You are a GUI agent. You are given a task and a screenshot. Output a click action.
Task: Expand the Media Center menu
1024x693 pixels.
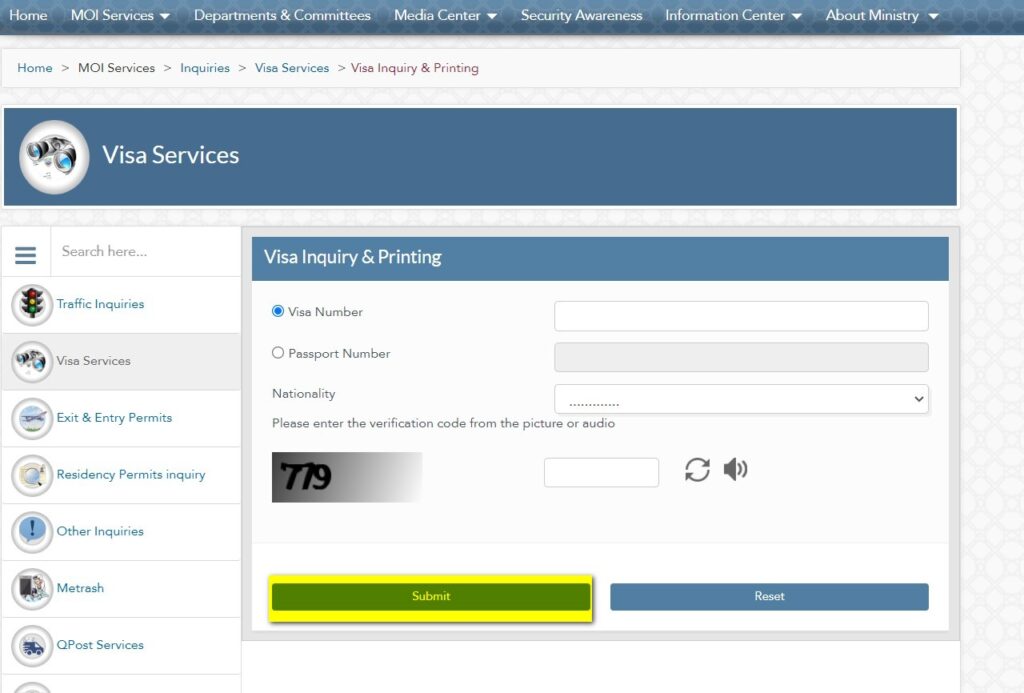[x=445, y=16]
